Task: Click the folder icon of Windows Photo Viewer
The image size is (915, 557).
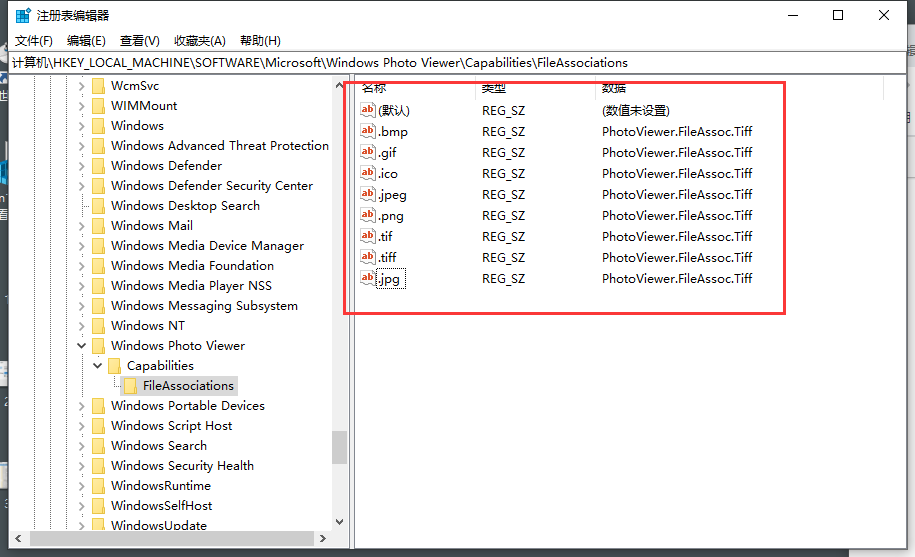Action: point(99,345)
